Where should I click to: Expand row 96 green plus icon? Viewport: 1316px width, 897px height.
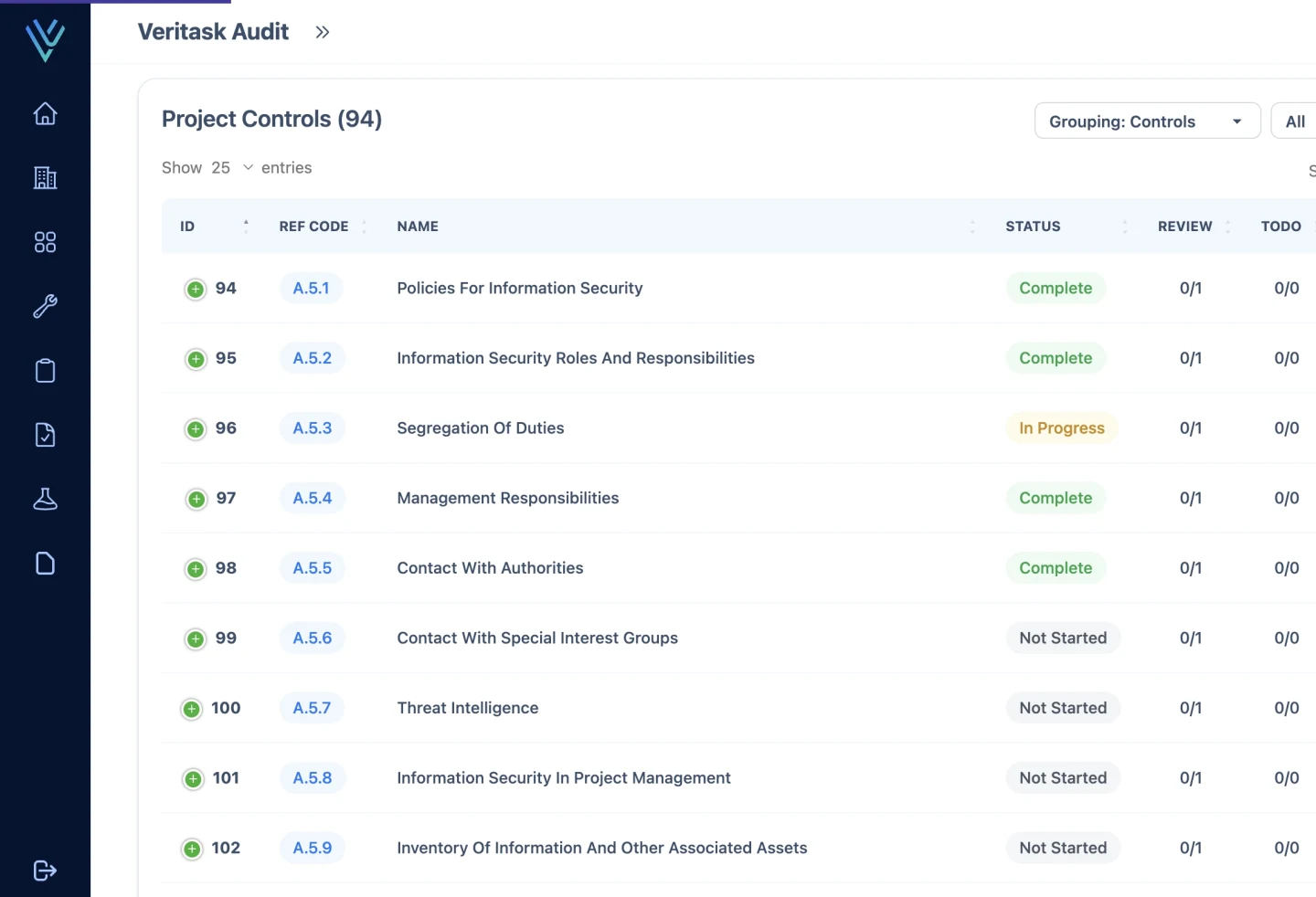point(196,429)
